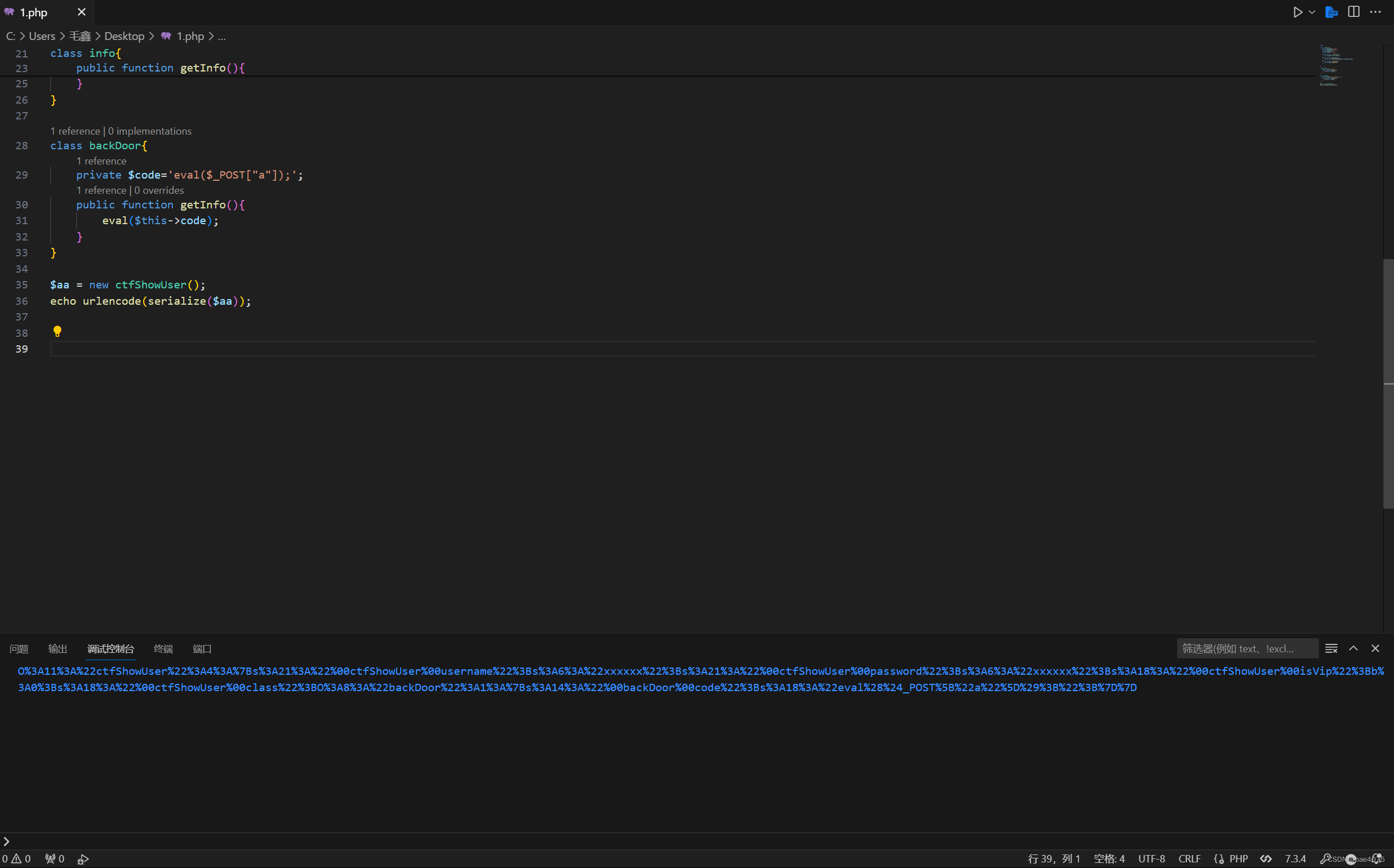The height and width of the screenshot is (868, 1394).
Task: Expand the Desktop breadcrumb segment
Action: point(124,36)
